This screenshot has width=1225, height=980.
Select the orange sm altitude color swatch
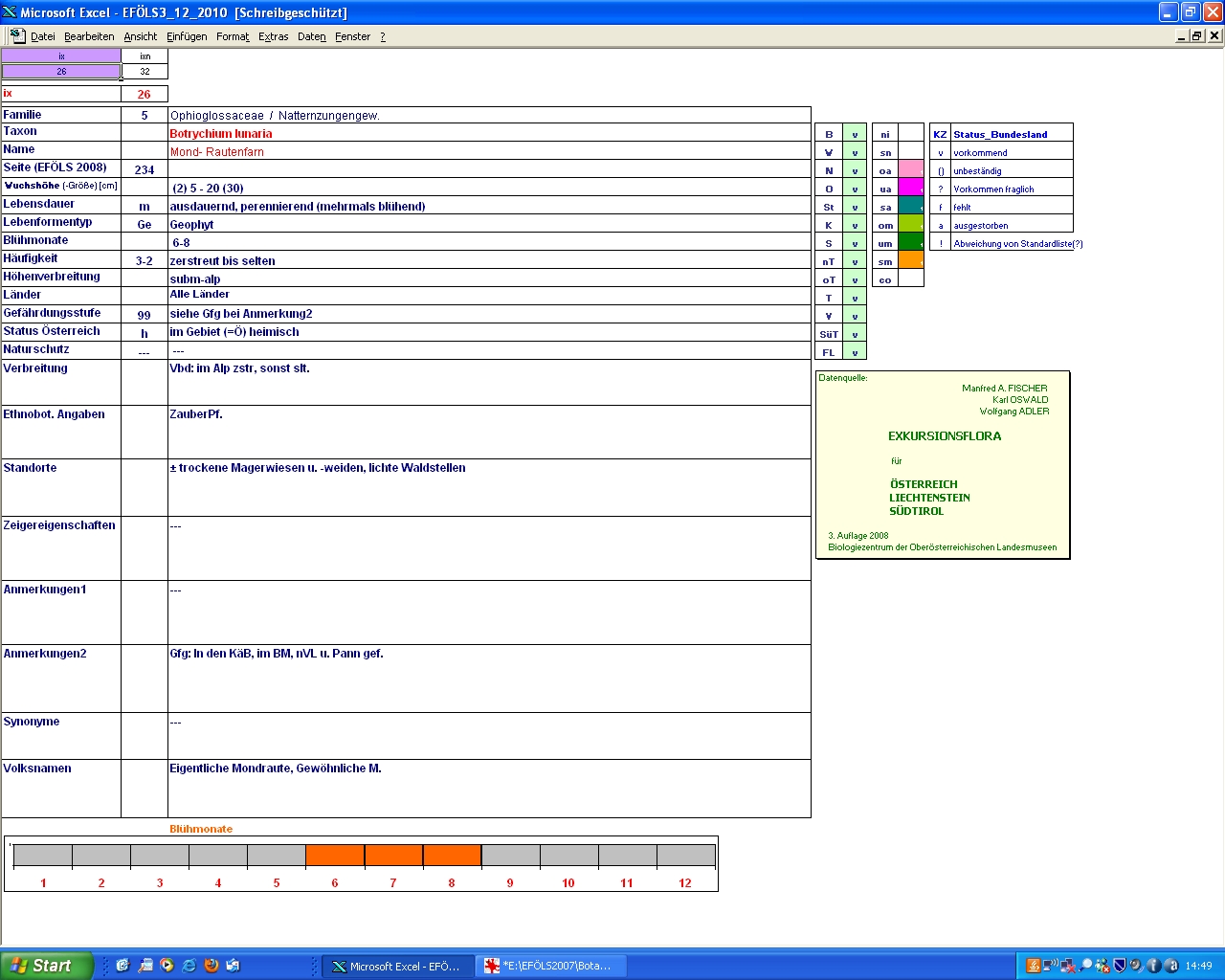point(911,260)
